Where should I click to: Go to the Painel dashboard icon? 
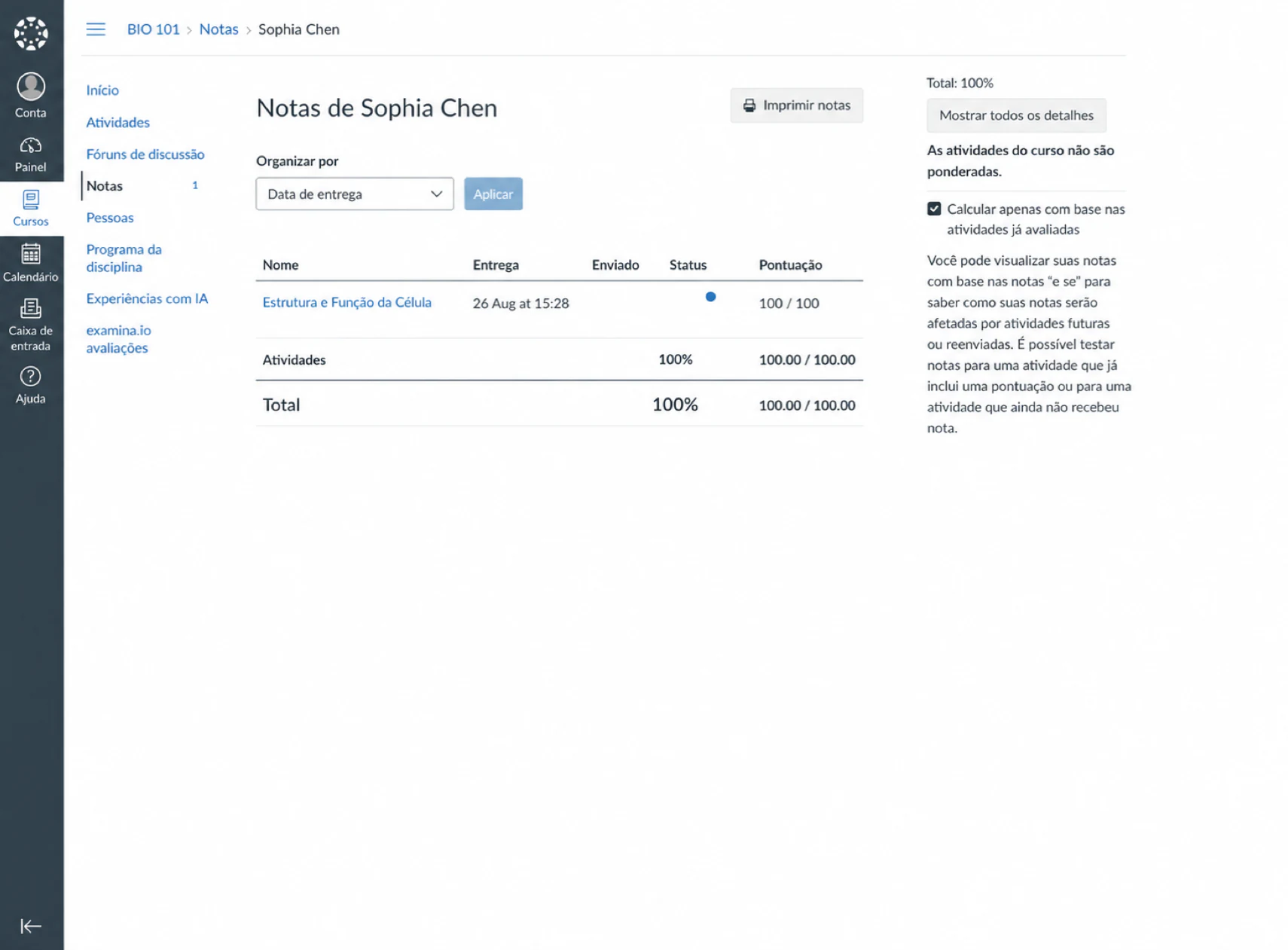point(31,145)
